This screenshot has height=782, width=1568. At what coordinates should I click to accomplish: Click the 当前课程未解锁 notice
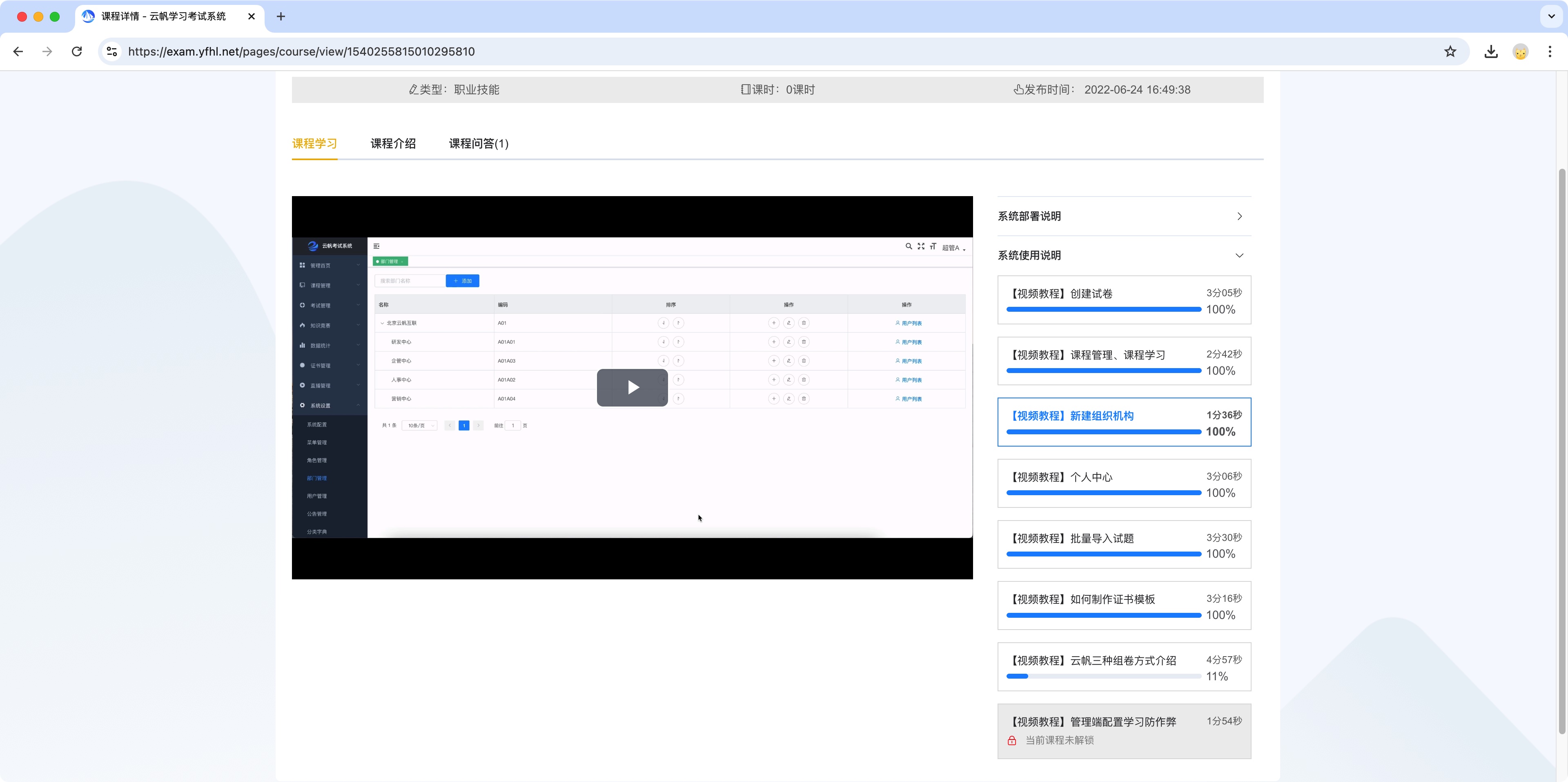1059,741
